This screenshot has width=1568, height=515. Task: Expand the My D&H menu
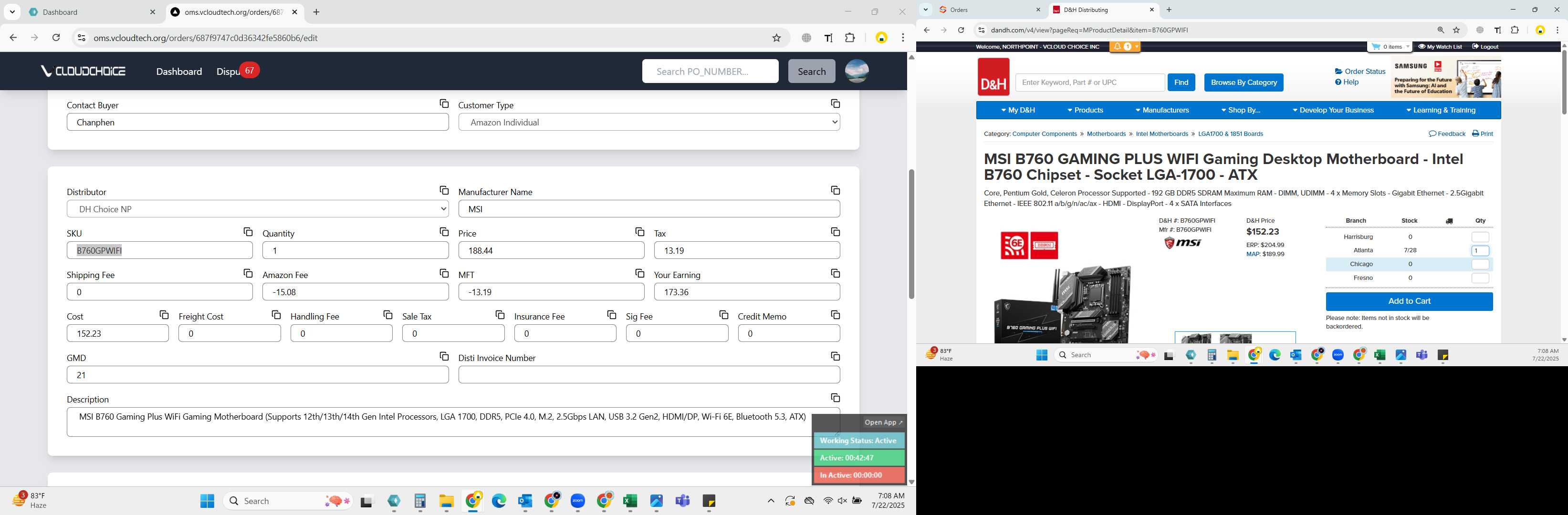click(1018, 111)
